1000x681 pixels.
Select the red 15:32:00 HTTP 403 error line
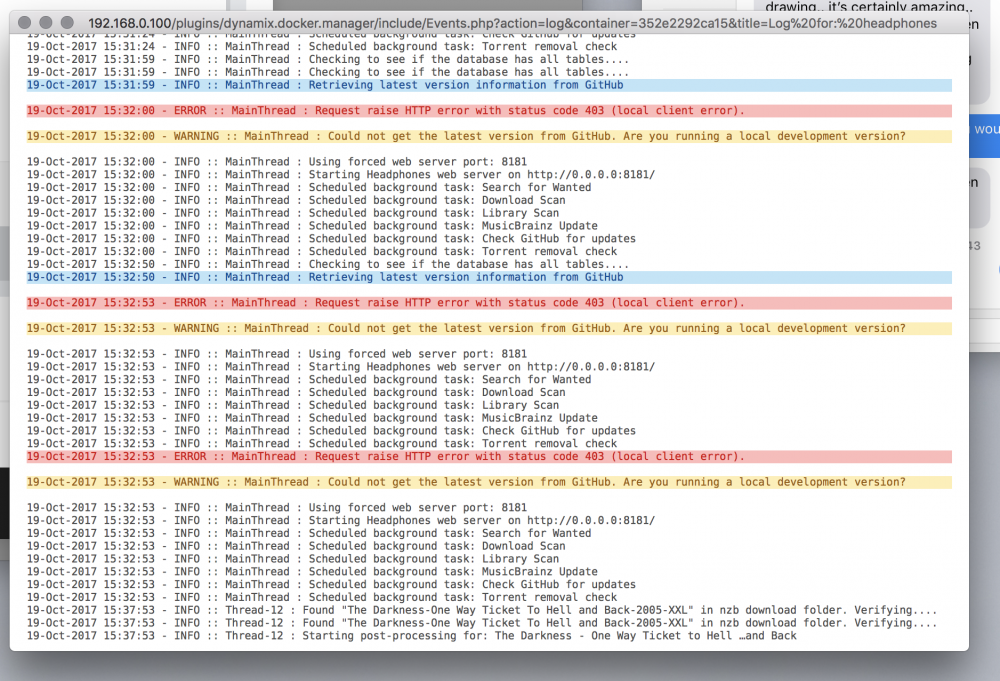coord(489,110)
